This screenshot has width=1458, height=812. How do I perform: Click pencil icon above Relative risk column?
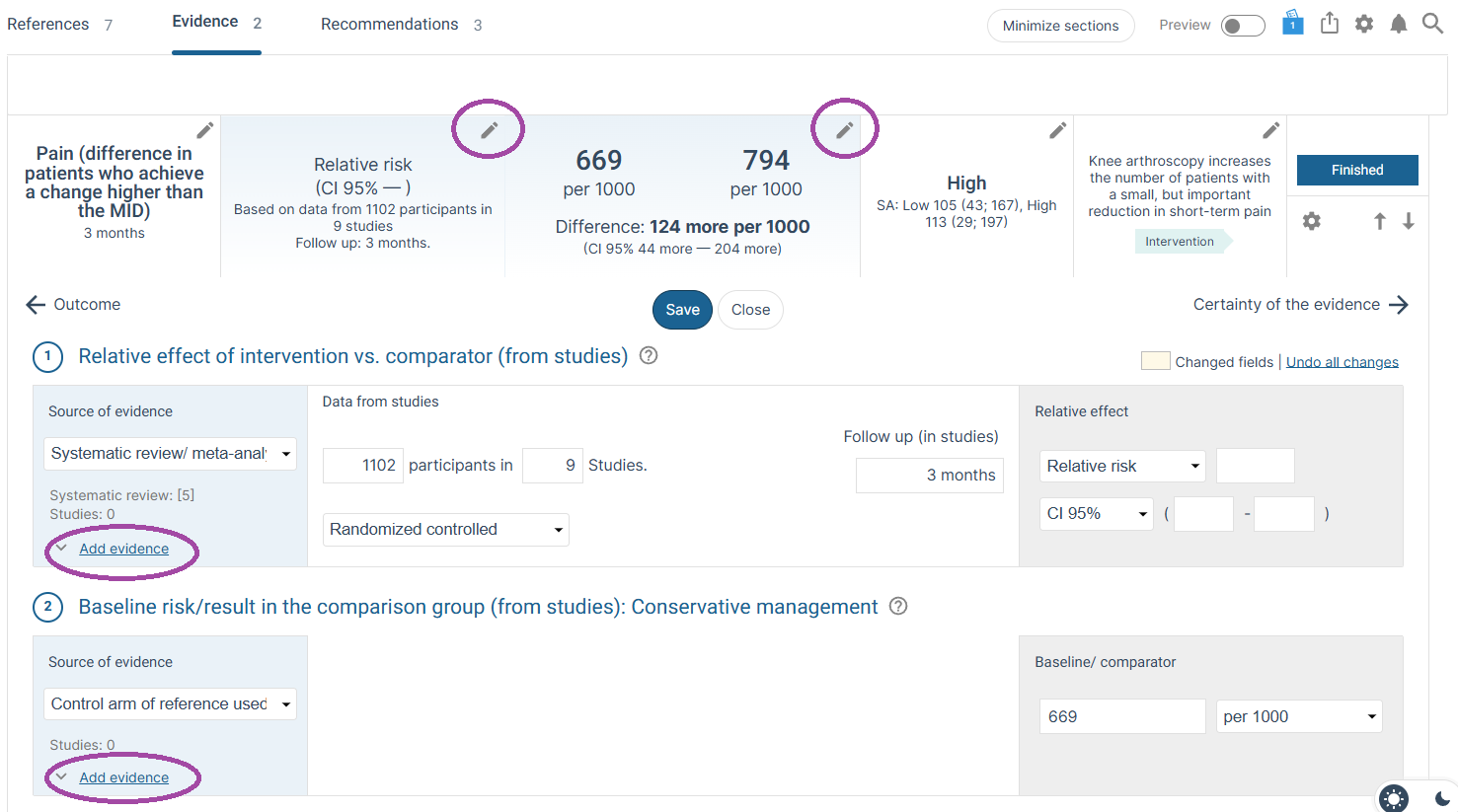point(489,130)
